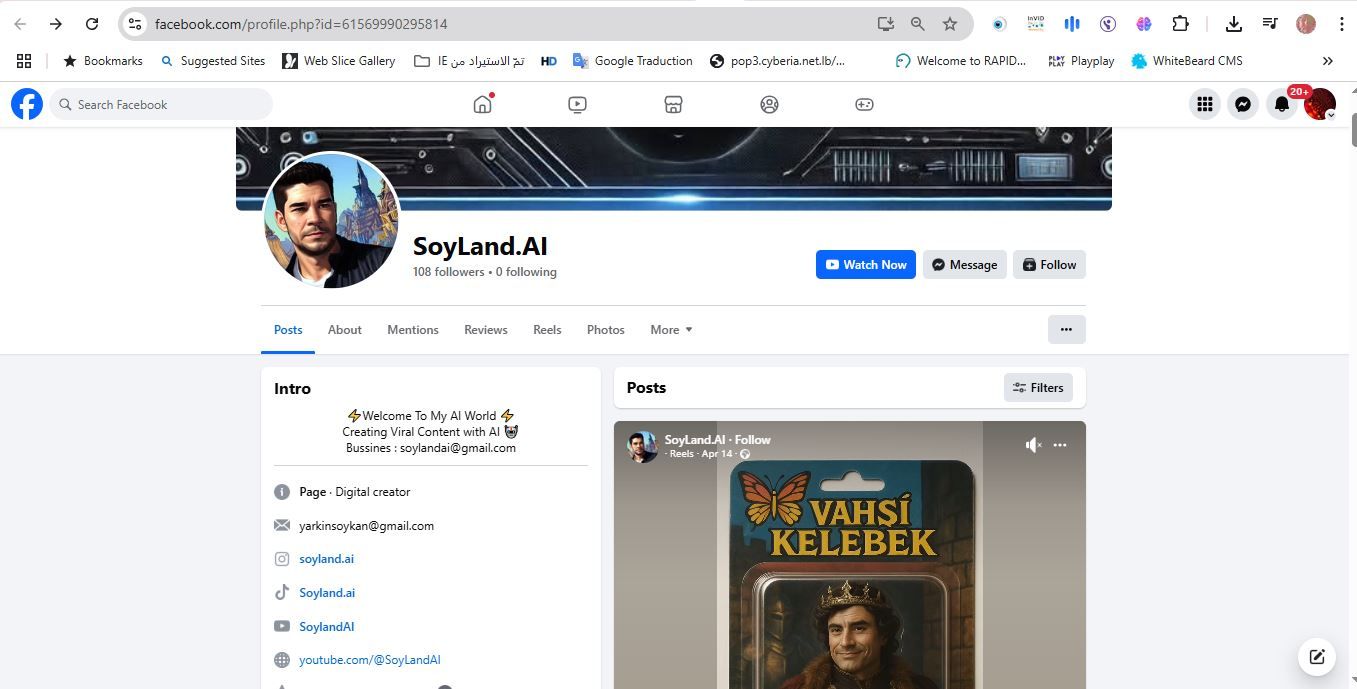1357x689 pixels.
Task: Open the youtube.com/@SoyLandAI website link
Action: click(x=369, y=660)
